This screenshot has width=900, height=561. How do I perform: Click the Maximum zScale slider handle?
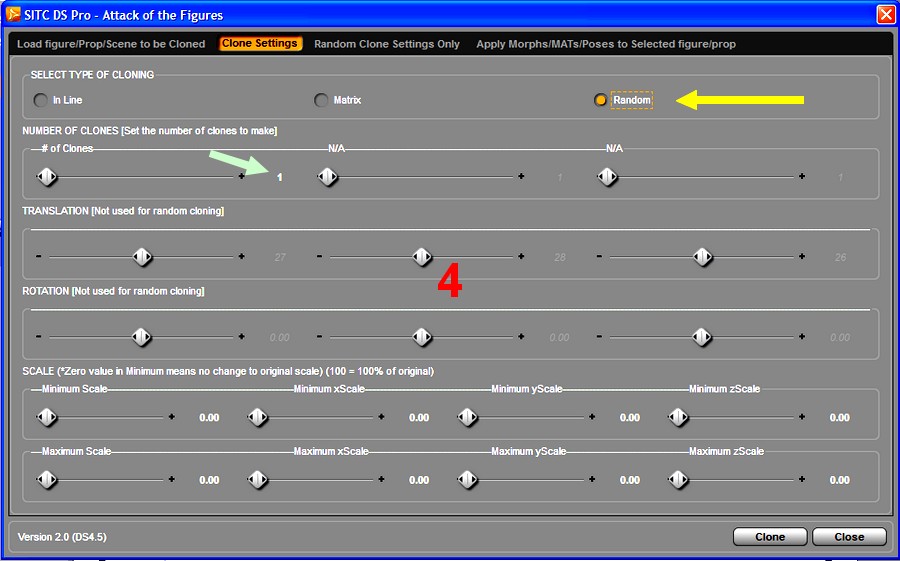[678, 479]
